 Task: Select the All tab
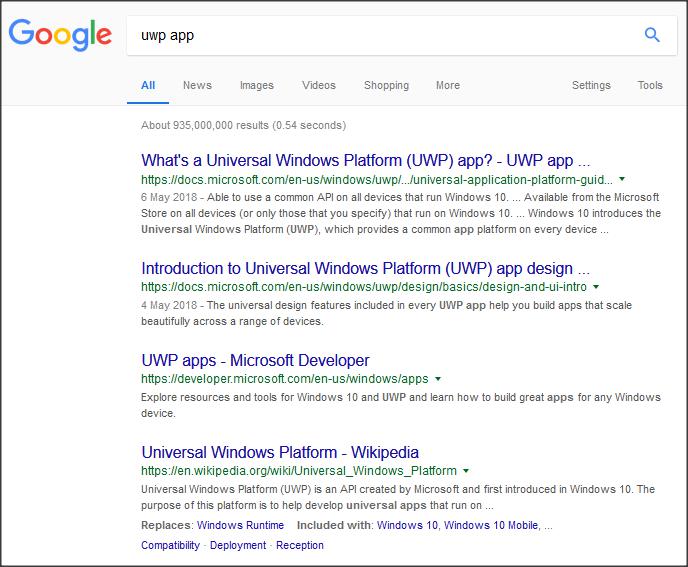(x=148, y=85)
